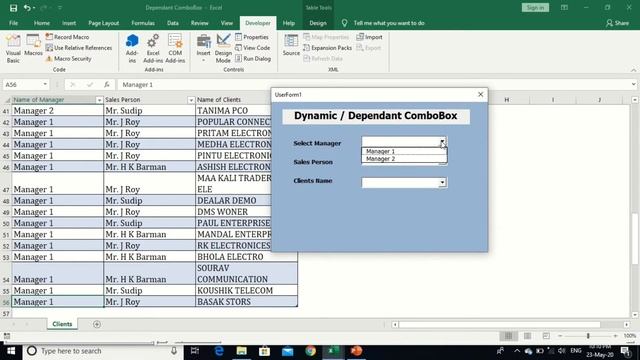Add a new sheet with plus icon
This screenshot has width=640, height=360.
coord(97,324)
